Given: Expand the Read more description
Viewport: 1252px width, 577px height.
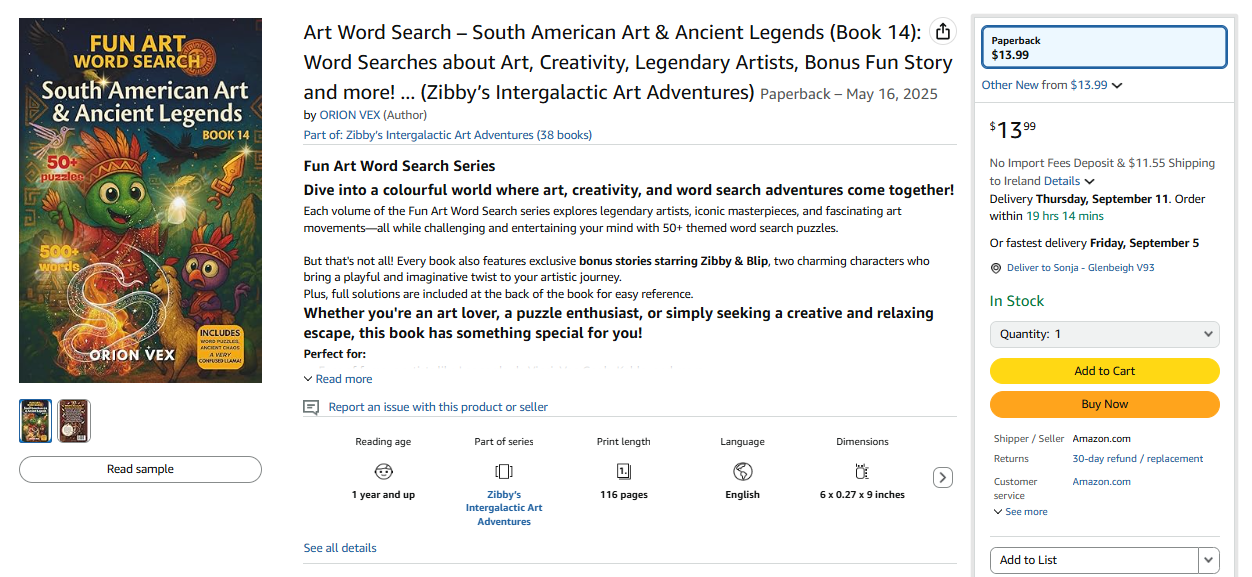Looking at the screenshot, I should point(338,379).
